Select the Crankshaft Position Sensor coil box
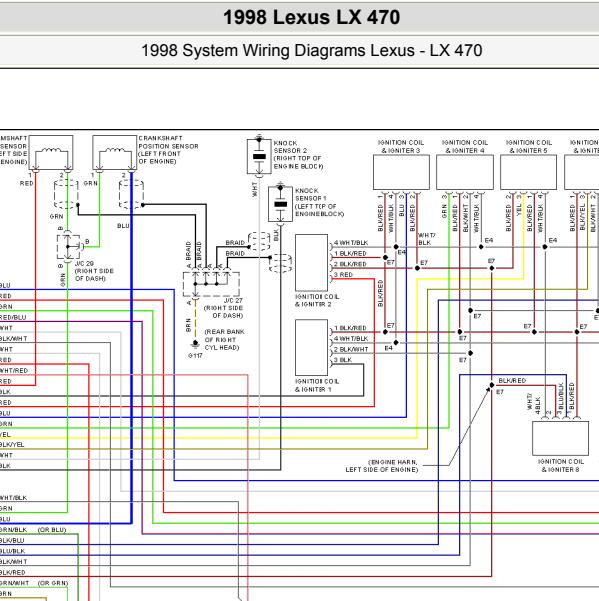This screenshot has height=601, width=599. click(115, 152)
